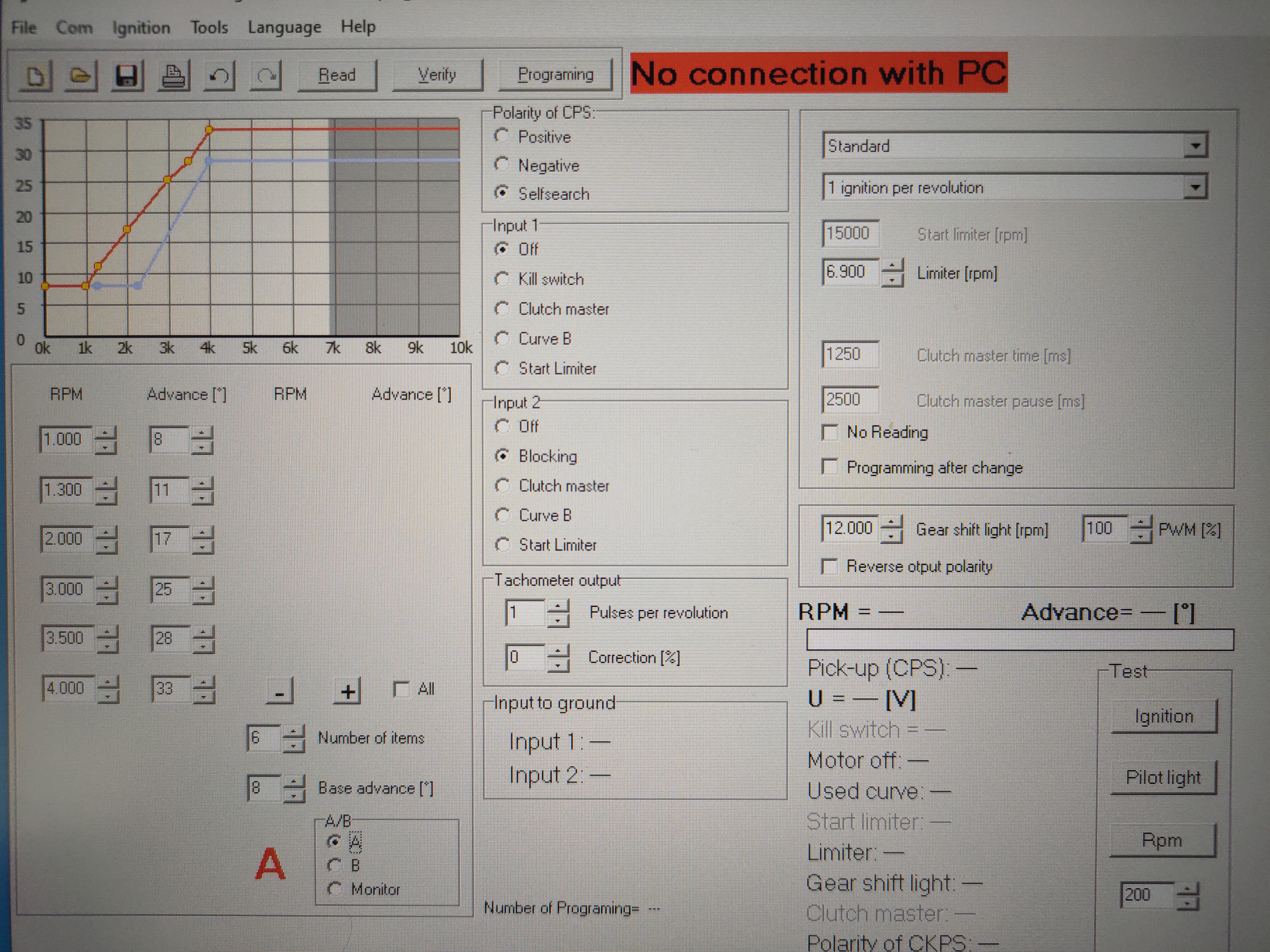This screenshot has width=1270, height=952.
Task: Expand the ignition per revolution dropdown
Action: pos(1195,187)
